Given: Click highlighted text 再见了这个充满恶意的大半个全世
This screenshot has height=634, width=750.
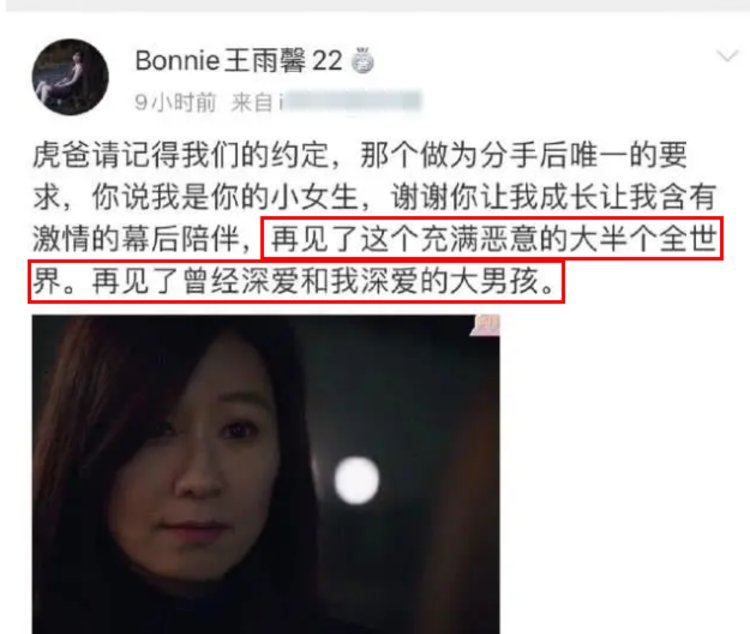Looking at the screenshot, I should (493, 238).
